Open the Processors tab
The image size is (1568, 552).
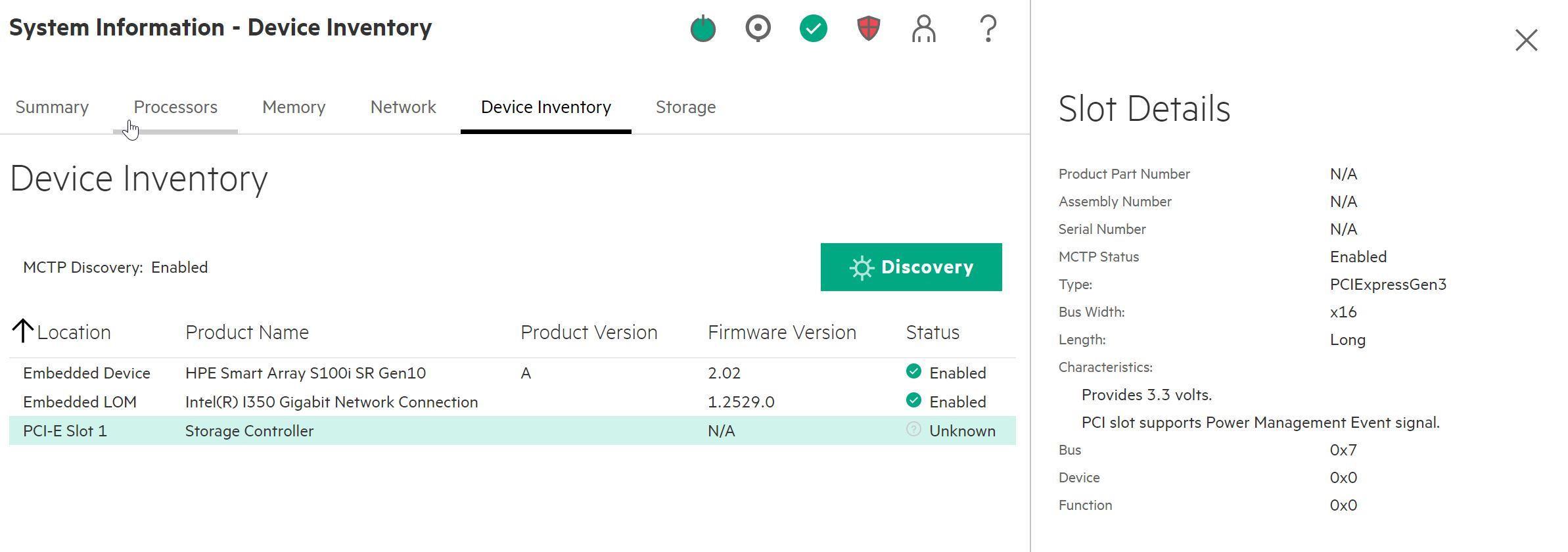(x=175, y=107)
